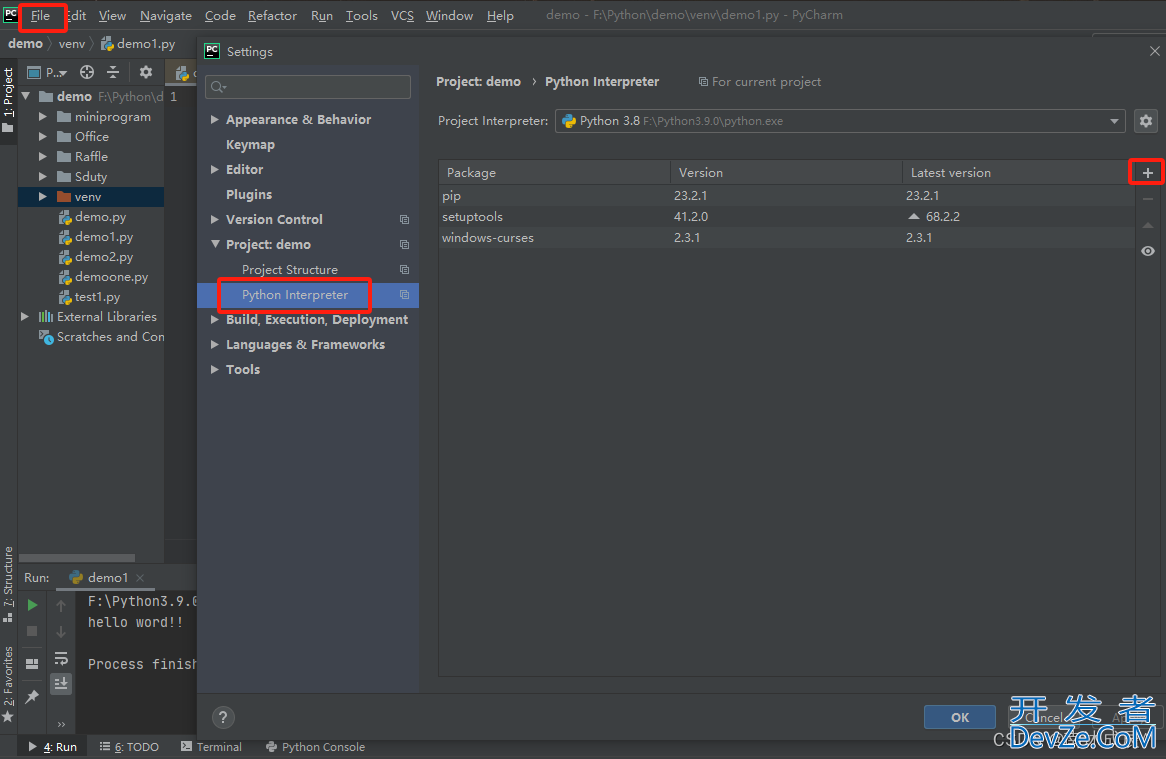Select Project Structure settings page
The width and height of the screenshot is (1166, 759).
pos(290,270)
